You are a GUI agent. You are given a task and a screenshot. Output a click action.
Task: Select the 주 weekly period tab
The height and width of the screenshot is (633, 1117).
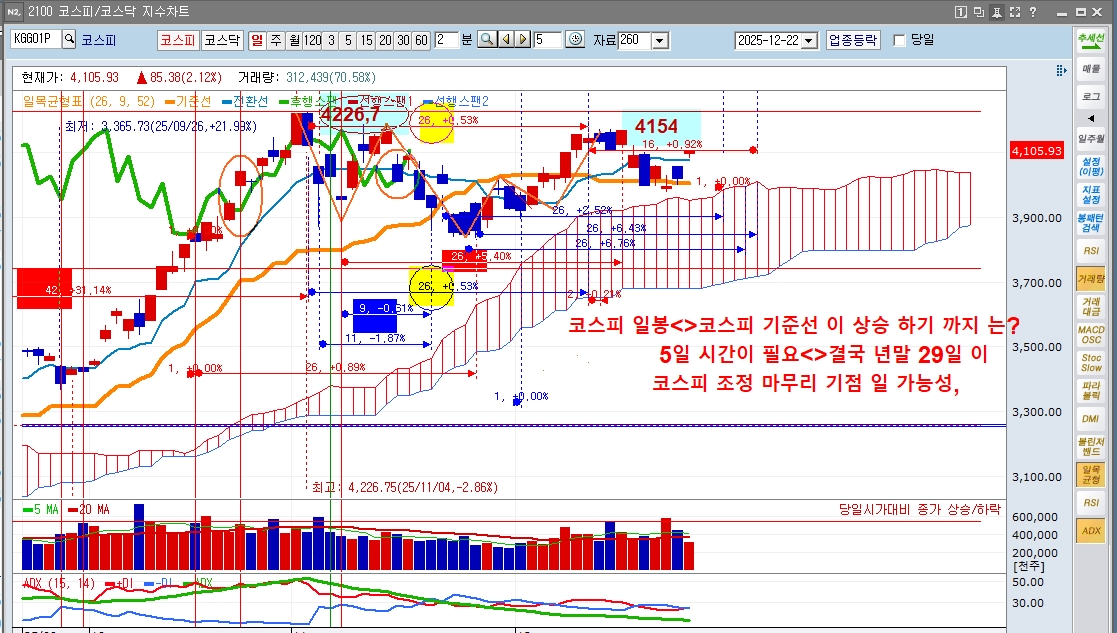[x=276, y=39]
